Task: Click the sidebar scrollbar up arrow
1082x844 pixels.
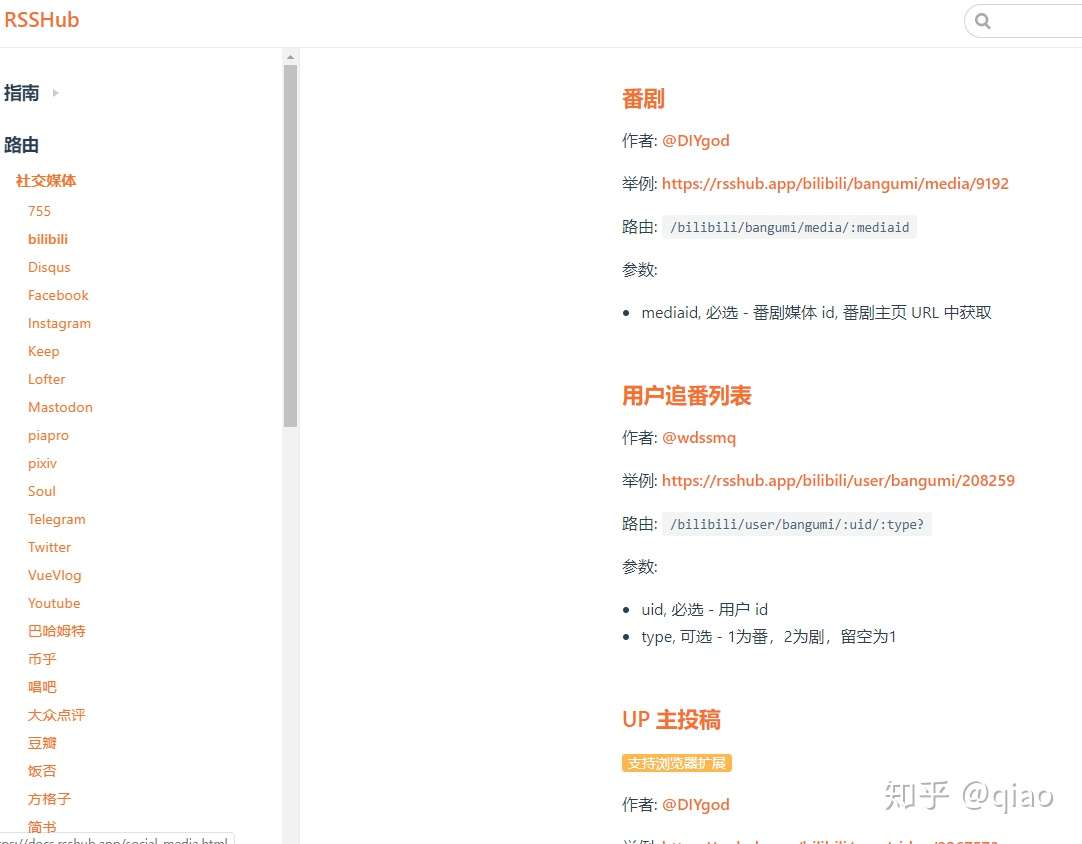Action: coord(291,57)
